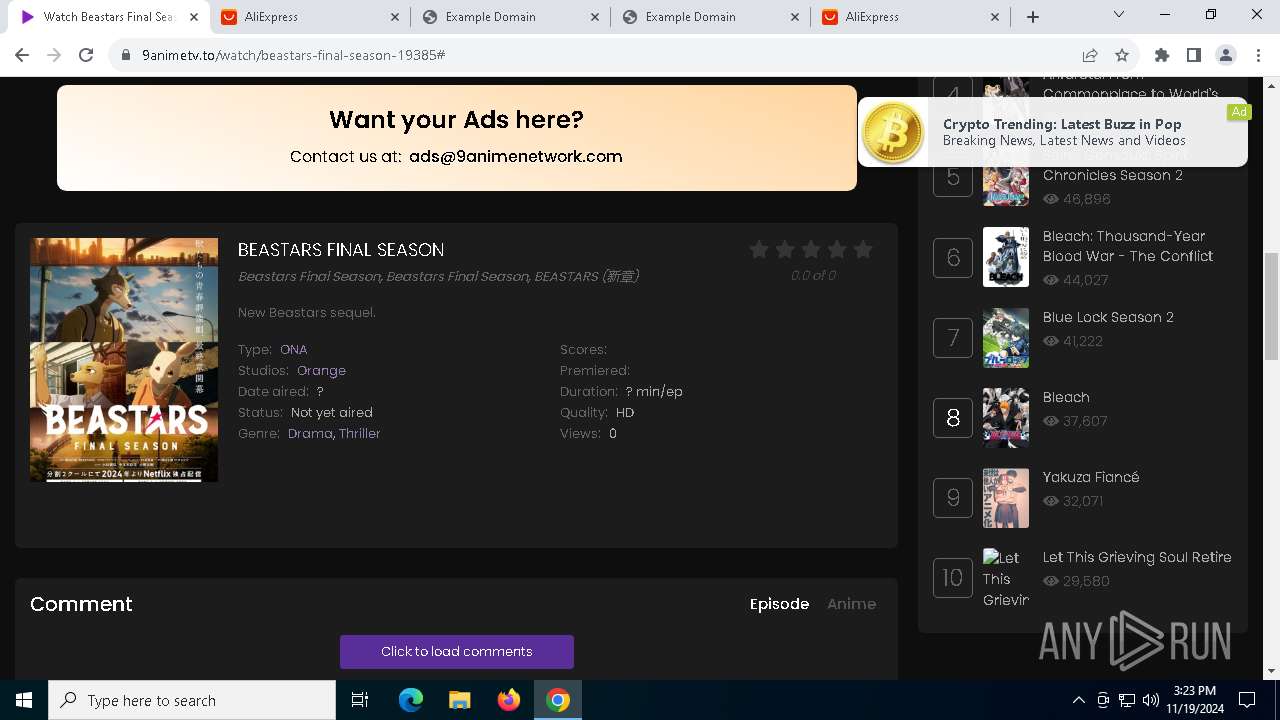Toggle the browser side panel

(x=1193, y=55)
